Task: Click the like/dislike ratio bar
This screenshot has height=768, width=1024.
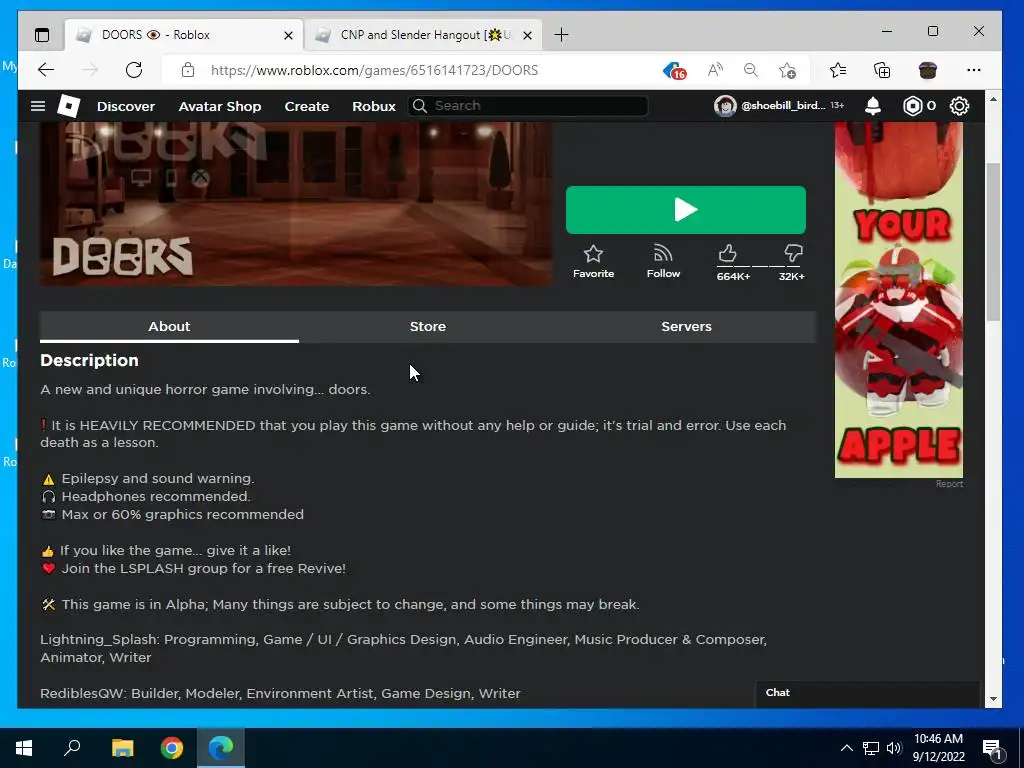Action: click(x=760, y=266)
